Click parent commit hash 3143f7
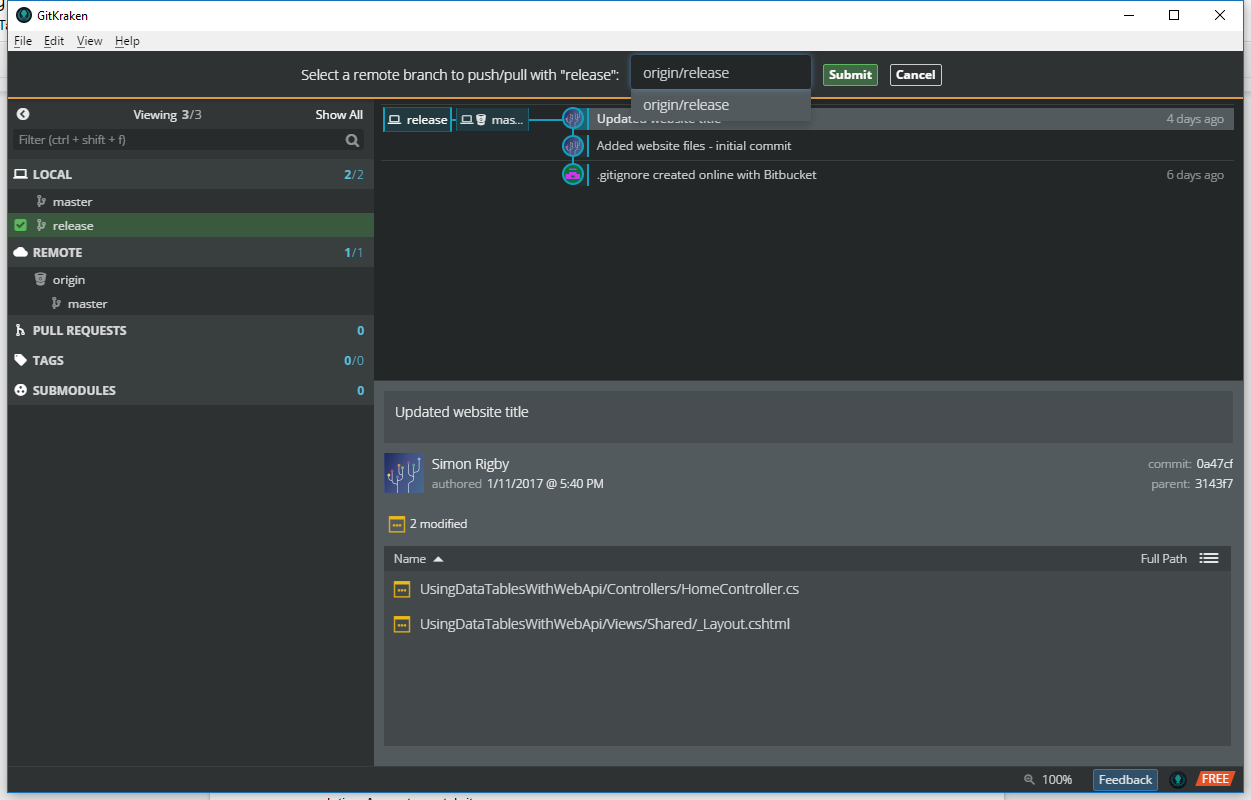The height and width of the screenshot is (800, 1251). pos(1213,484)
